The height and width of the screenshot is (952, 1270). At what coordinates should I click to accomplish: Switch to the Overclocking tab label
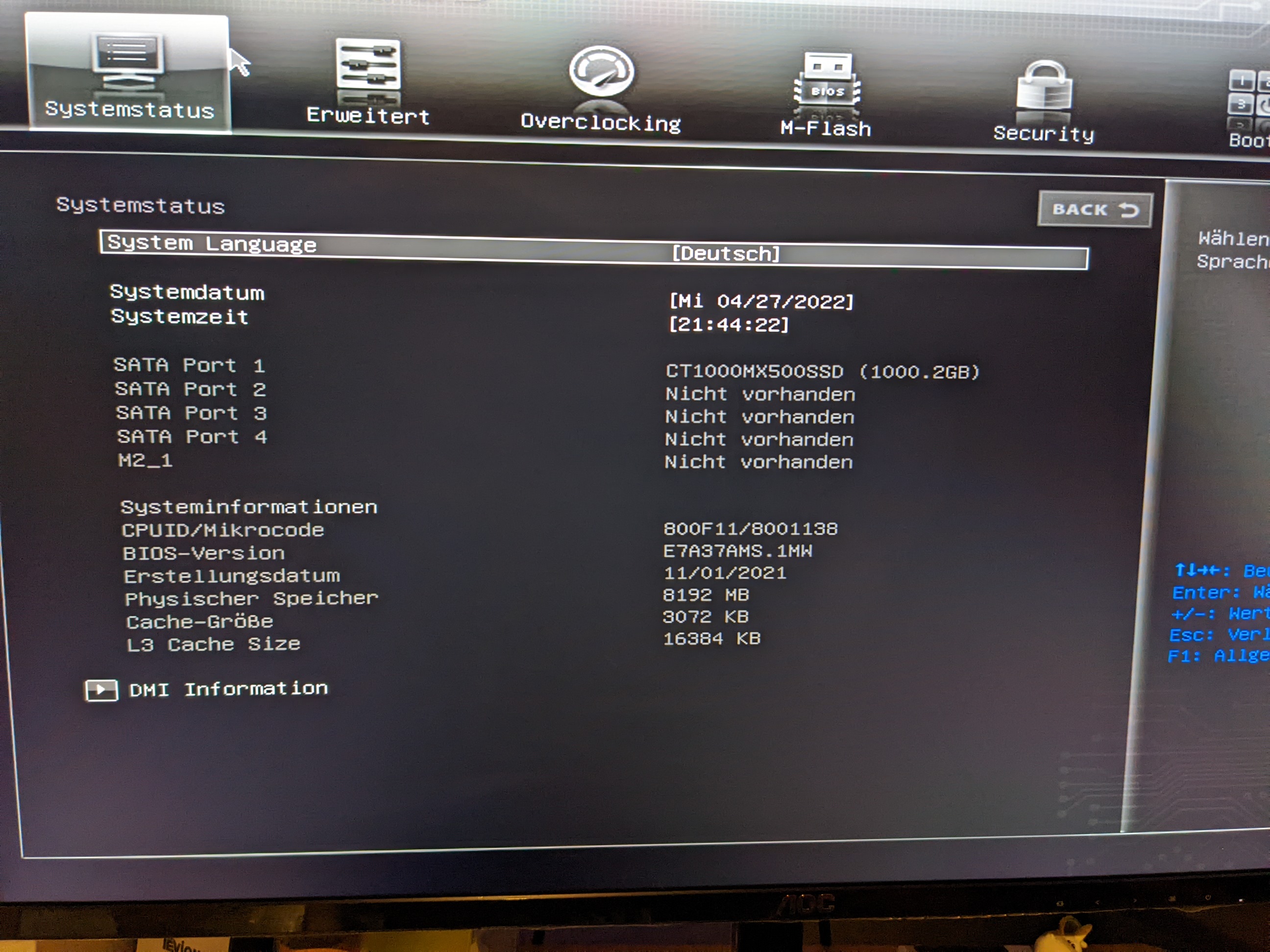pyautogui.click(x=601, y=122)
